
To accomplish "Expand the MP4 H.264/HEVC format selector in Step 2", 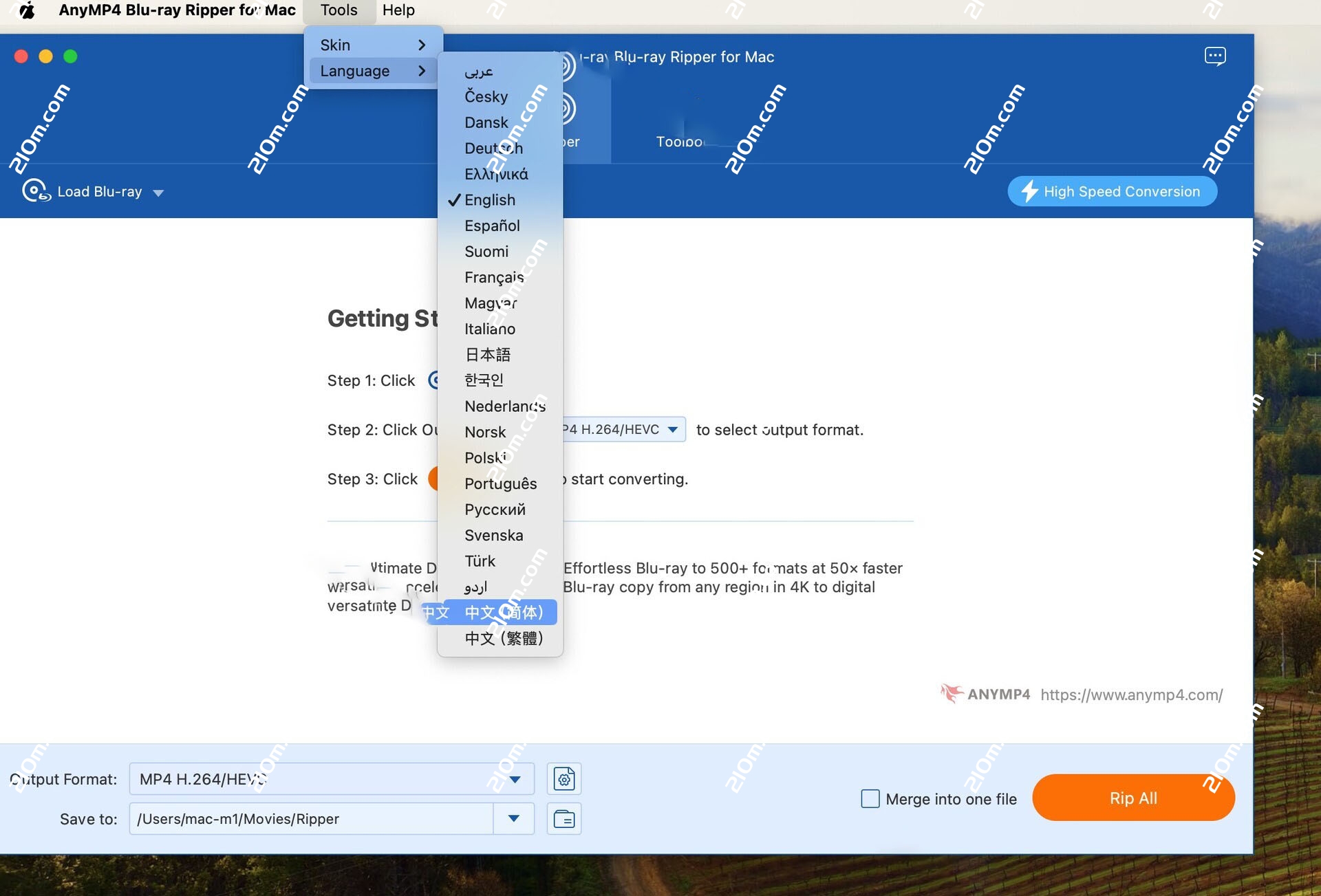I will (672, 429).
